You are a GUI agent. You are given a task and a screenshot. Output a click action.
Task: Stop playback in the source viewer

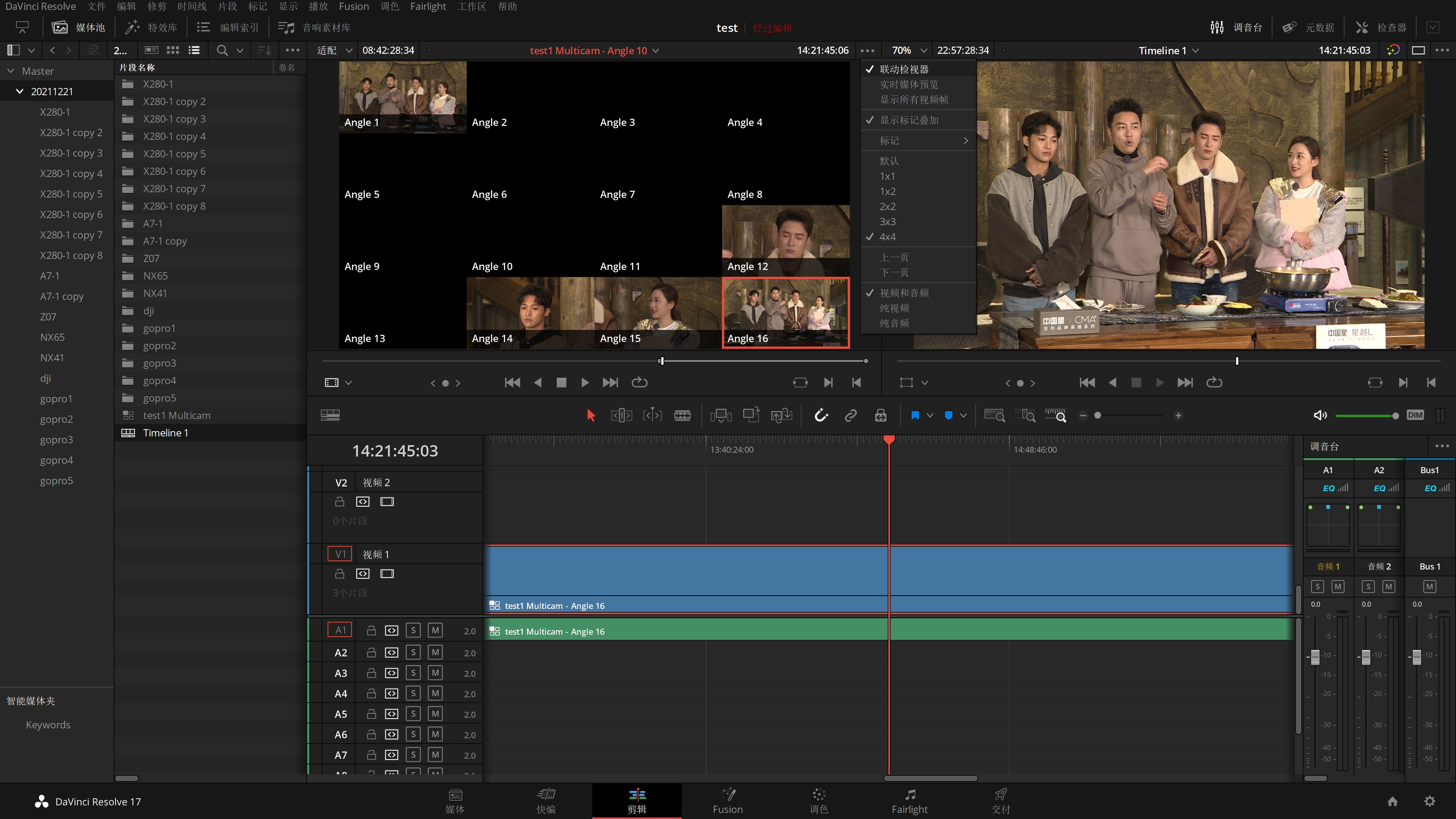[561, 383]
